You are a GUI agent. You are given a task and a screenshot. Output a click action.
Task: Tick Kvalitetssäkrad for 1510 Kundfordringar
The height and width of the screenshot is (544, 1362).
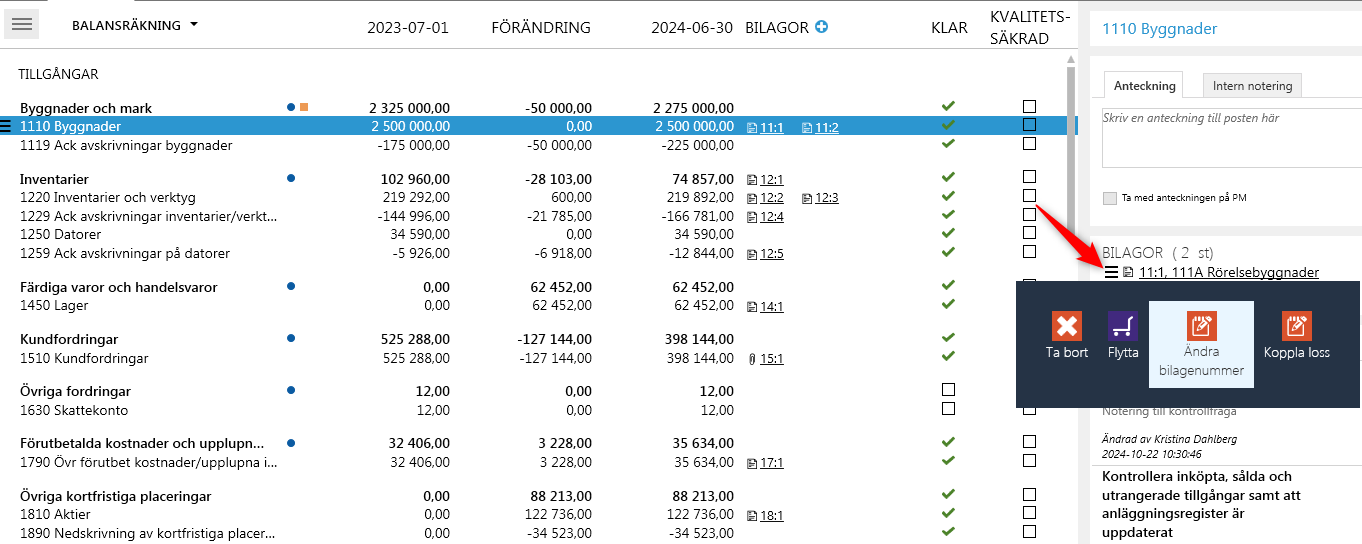click(x=1029, y=357)
